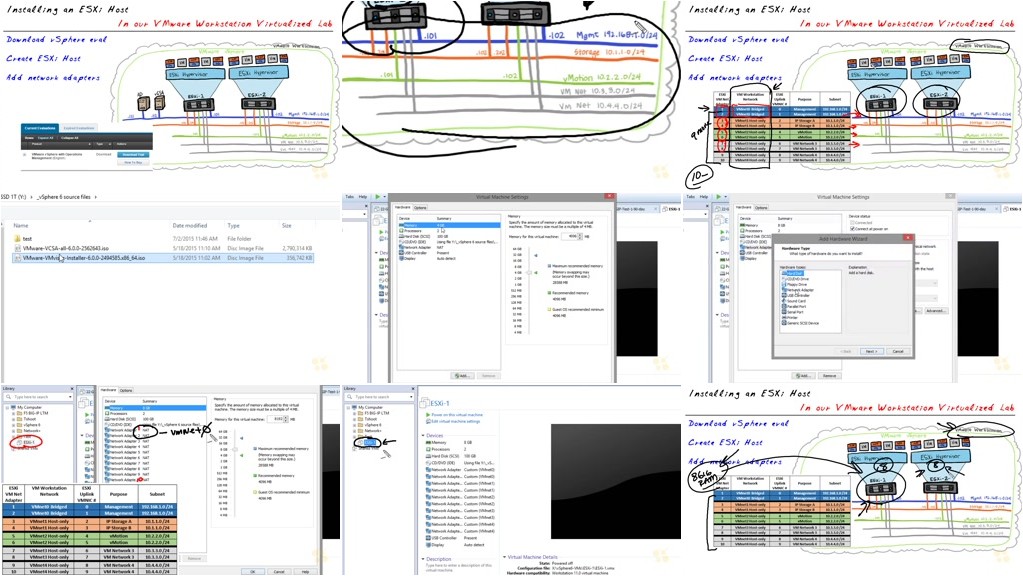Select Network Adapter in Add Hardware Wizard list
Image resolution: width=1023 pixels, height=576 pixels.
point(799,290)
